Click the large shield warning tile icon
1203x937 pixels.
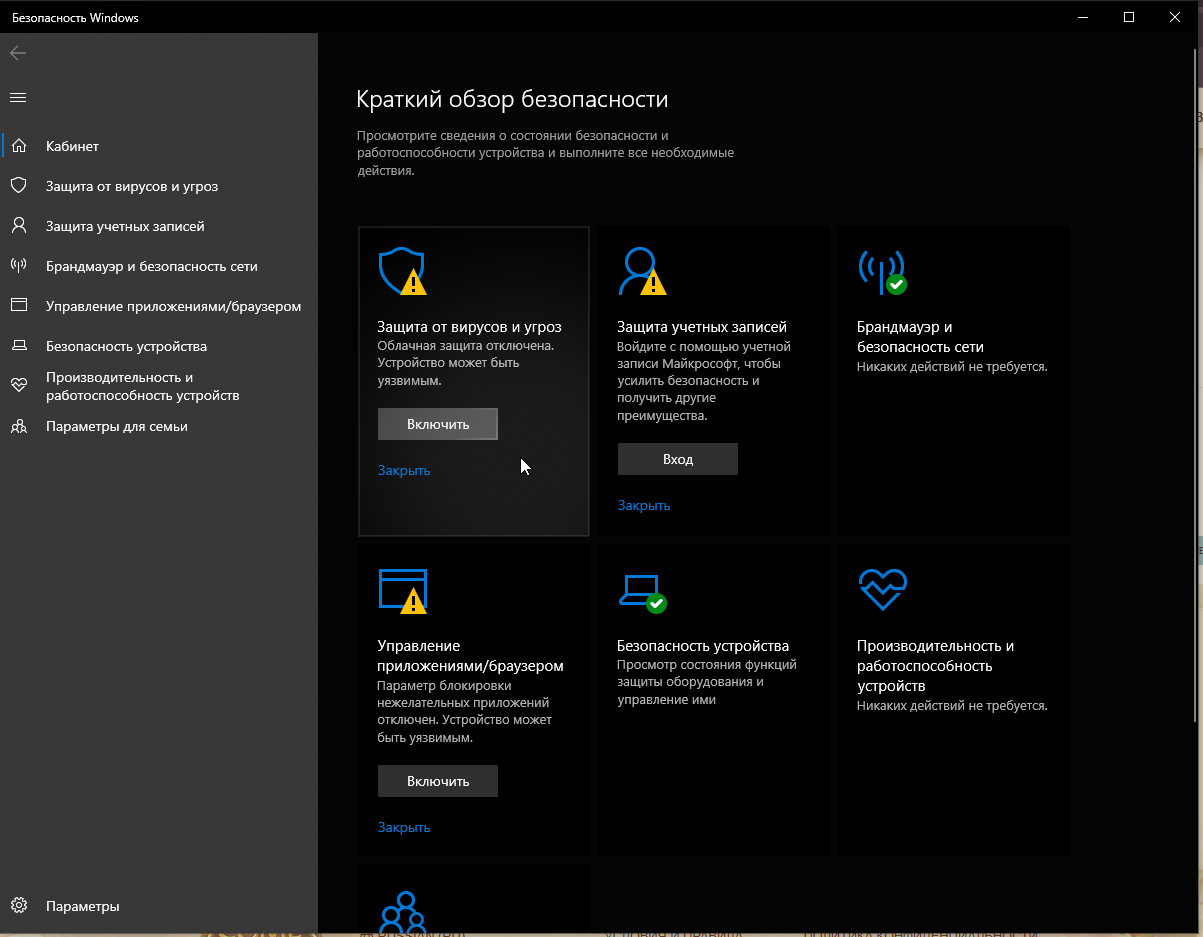click(x=402, y=271)
